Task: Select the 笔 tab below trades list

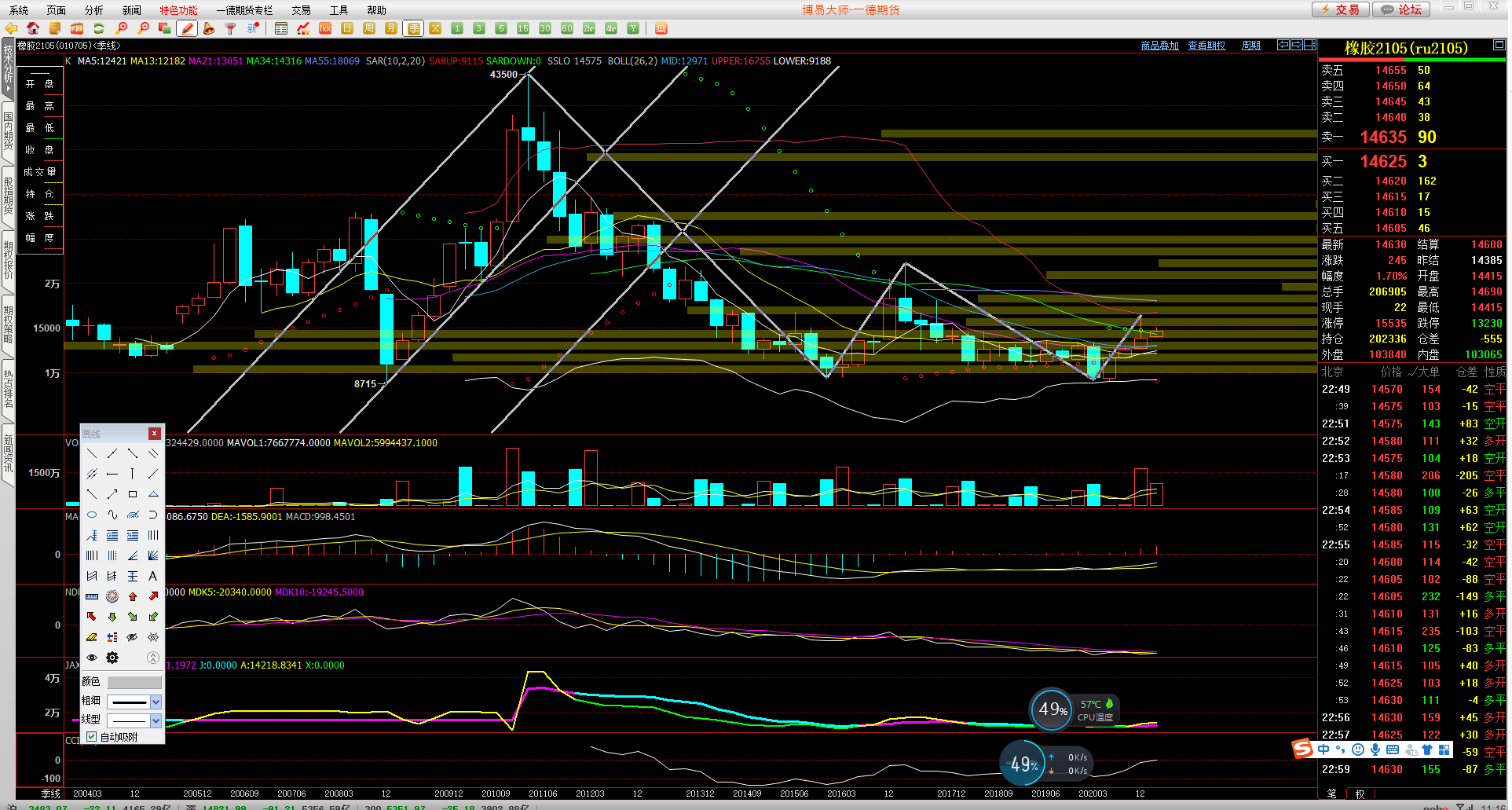Action: coord(1331,794)
